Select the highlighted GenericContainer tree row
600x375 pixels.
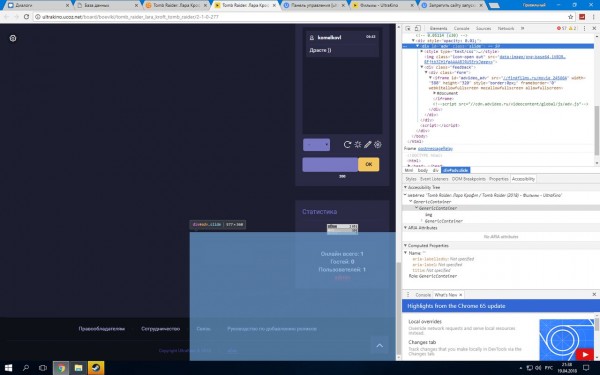(x=499, y=208)
